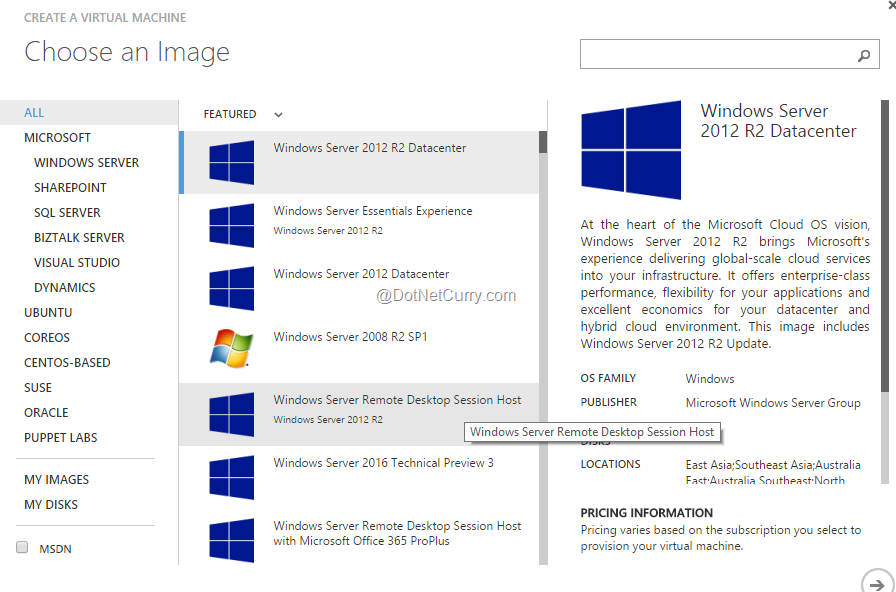Click the Windows Server 2008 R2 SP1 flag icon
The height and width of the screenshot is (592, 896).
[231, 348]
